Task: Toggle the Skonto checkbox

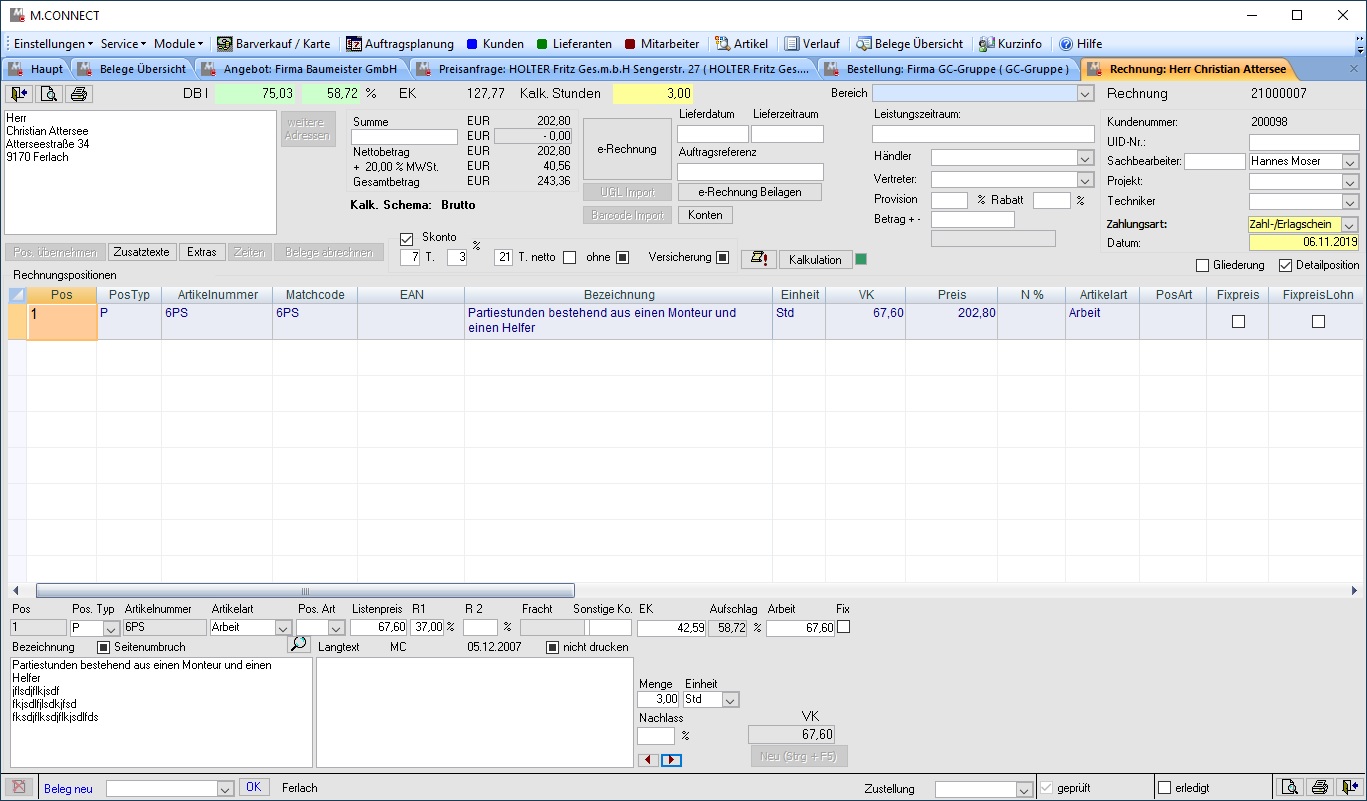Action: 406,238
